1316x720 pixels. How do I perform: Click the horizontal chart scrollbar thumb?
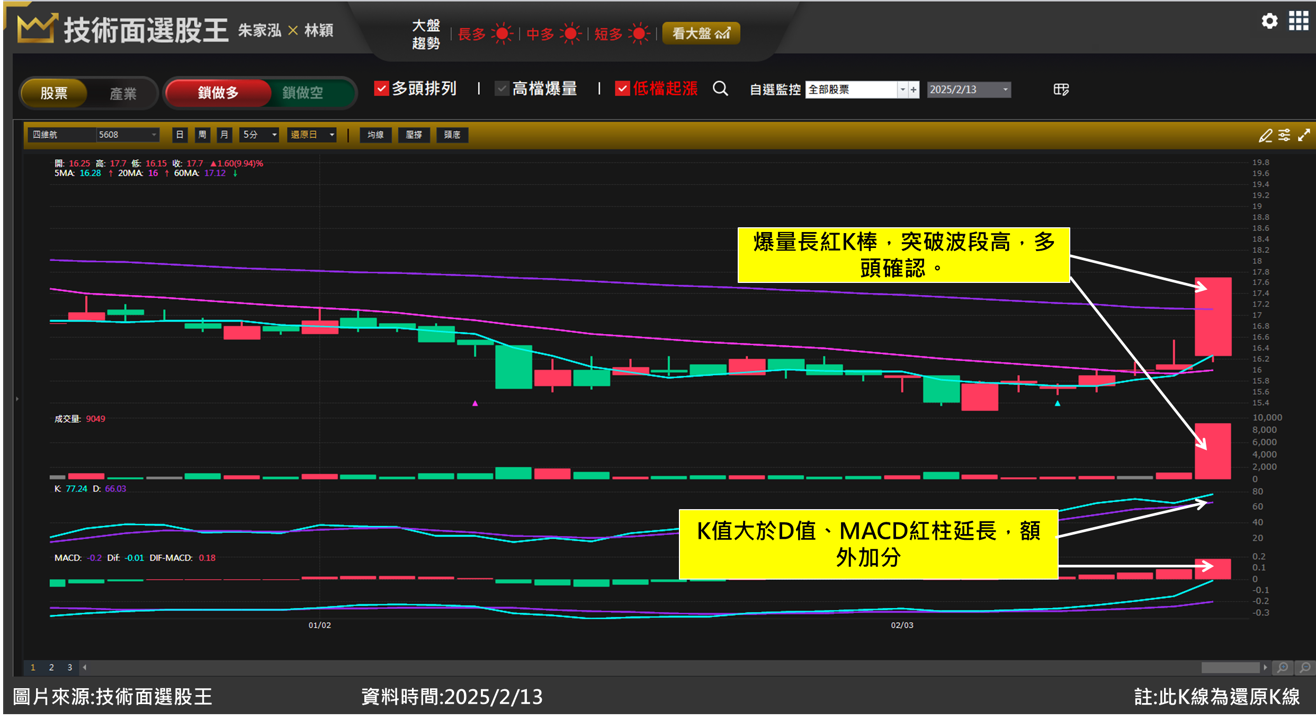(x=1230, y=667)
